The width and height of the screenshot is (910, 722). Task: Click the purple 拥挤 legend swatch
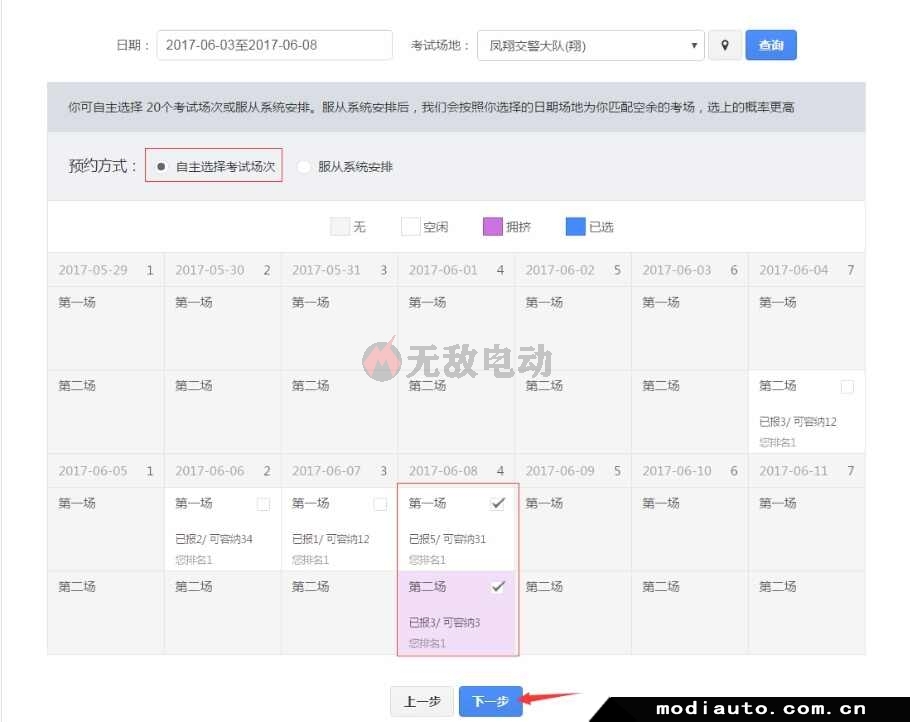point(492,227)
